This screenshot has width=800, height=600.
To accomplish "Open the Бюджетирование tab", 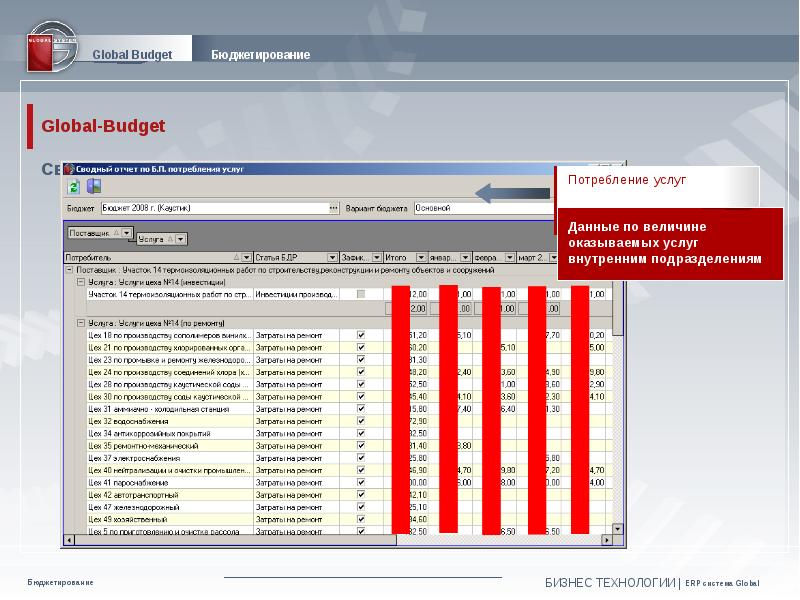I will [260, 54].
